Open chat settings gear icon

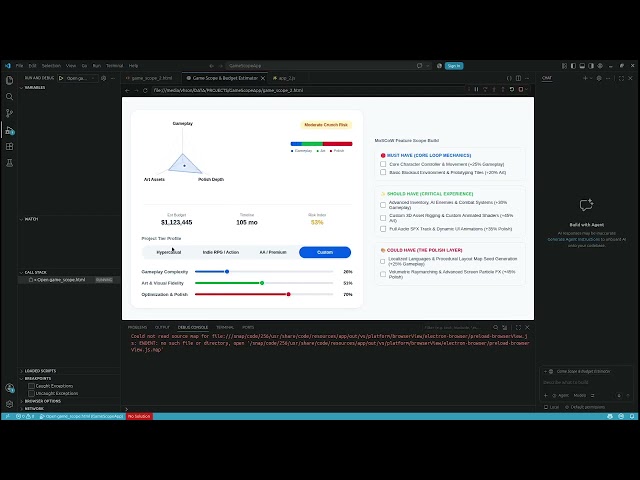599,78
